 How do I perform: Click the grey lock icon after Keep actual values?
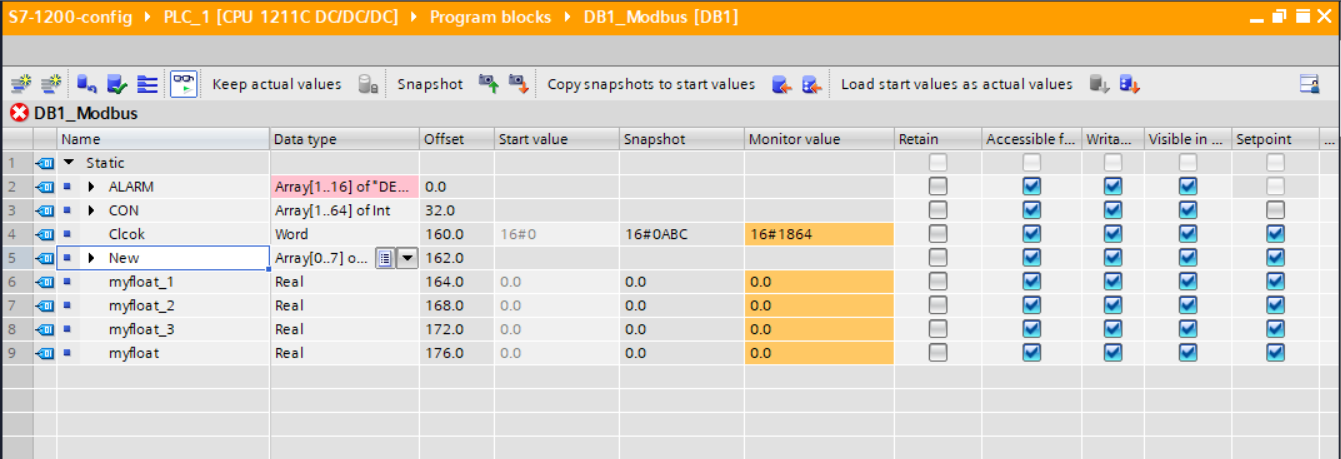tap(368, 84)
